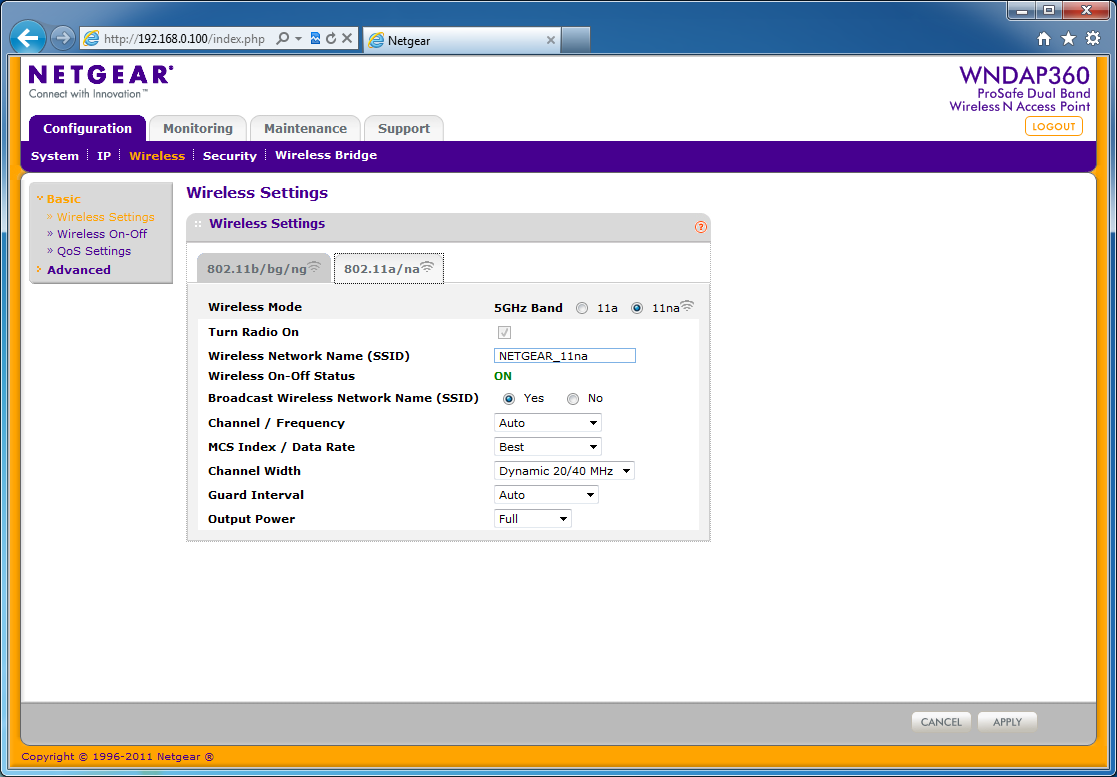The width and height of the screenshot is (1117, 777).
Task: Toggle compatibility view icon in address bar
Action: click(316, 38)
